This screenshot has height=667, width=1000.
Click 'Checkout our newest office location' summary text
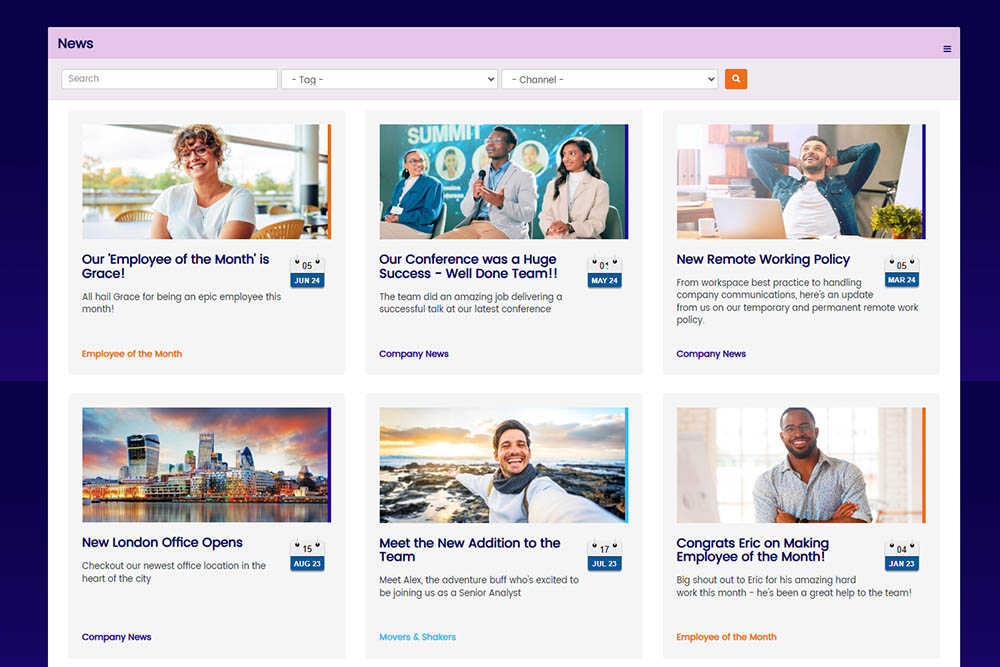click(173, 572)
